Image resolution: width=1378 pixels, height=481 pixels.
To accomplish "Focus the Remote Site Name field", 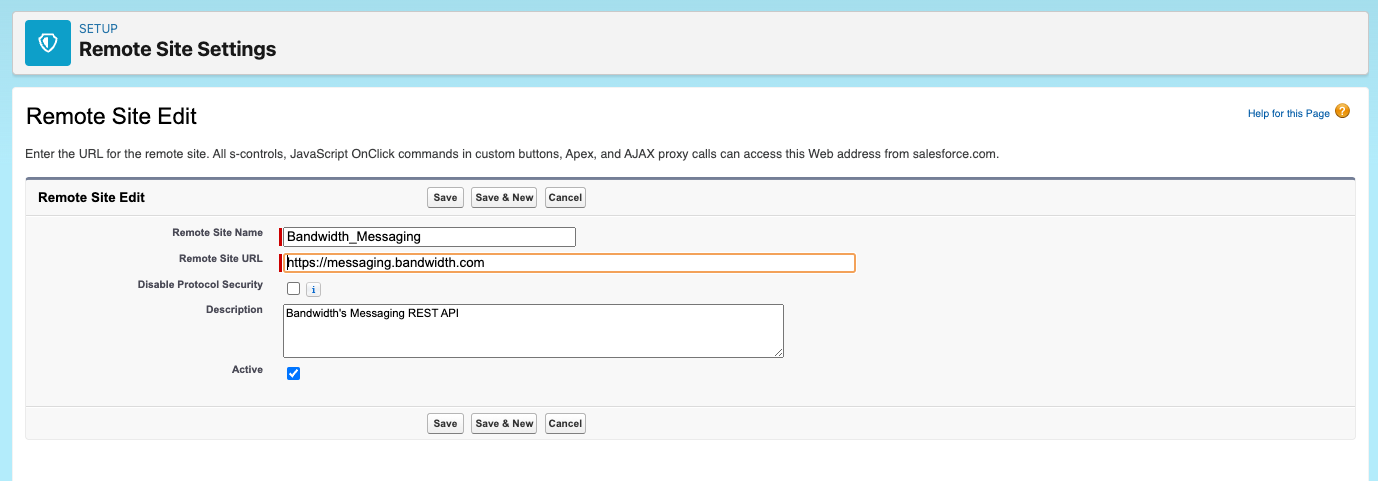I will pyautogui.click(x=430, y=237).
